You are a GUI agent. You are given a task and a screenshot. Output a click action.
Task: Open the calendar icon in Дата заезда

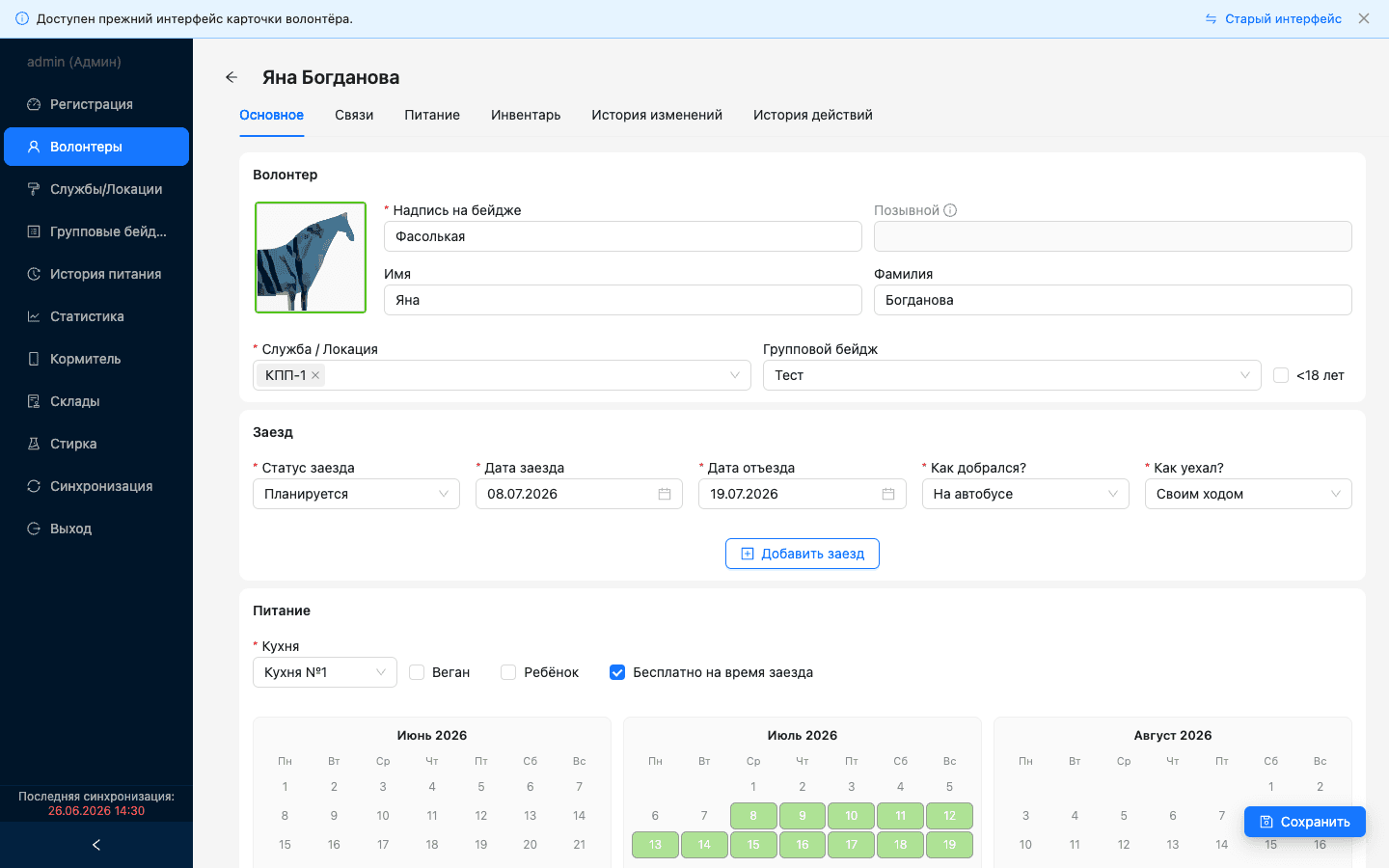pyautogui.click(x=665, y=494)
